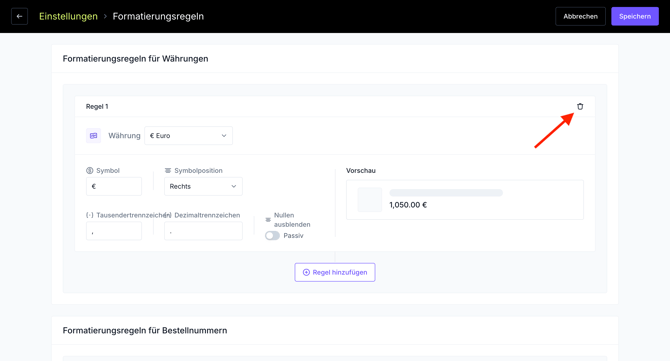Screen dimensions: 670x361
Task: Click the Regel hinzufügen button
Action: (x=335, y=272)
